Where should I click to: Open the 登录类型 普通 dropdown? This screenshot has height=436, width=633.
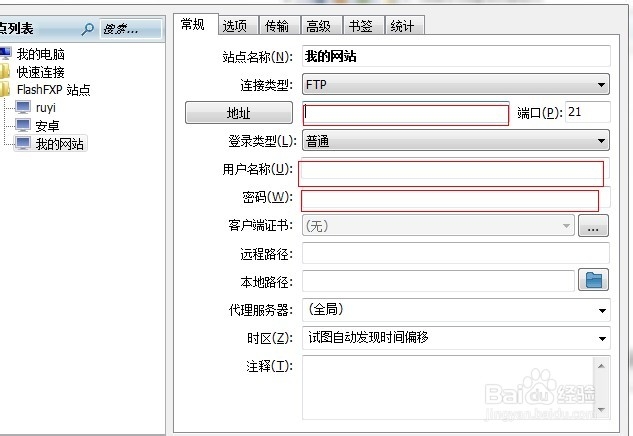click(456, 140)
